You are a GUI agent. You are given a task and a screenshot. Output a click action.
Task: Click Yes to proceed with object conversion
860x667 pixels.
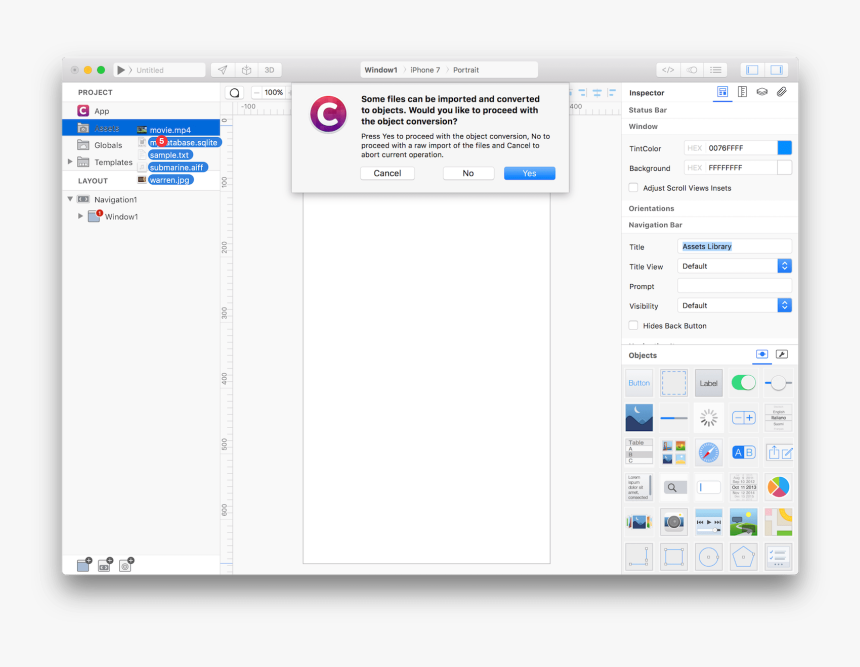click(x=529, y=173)
